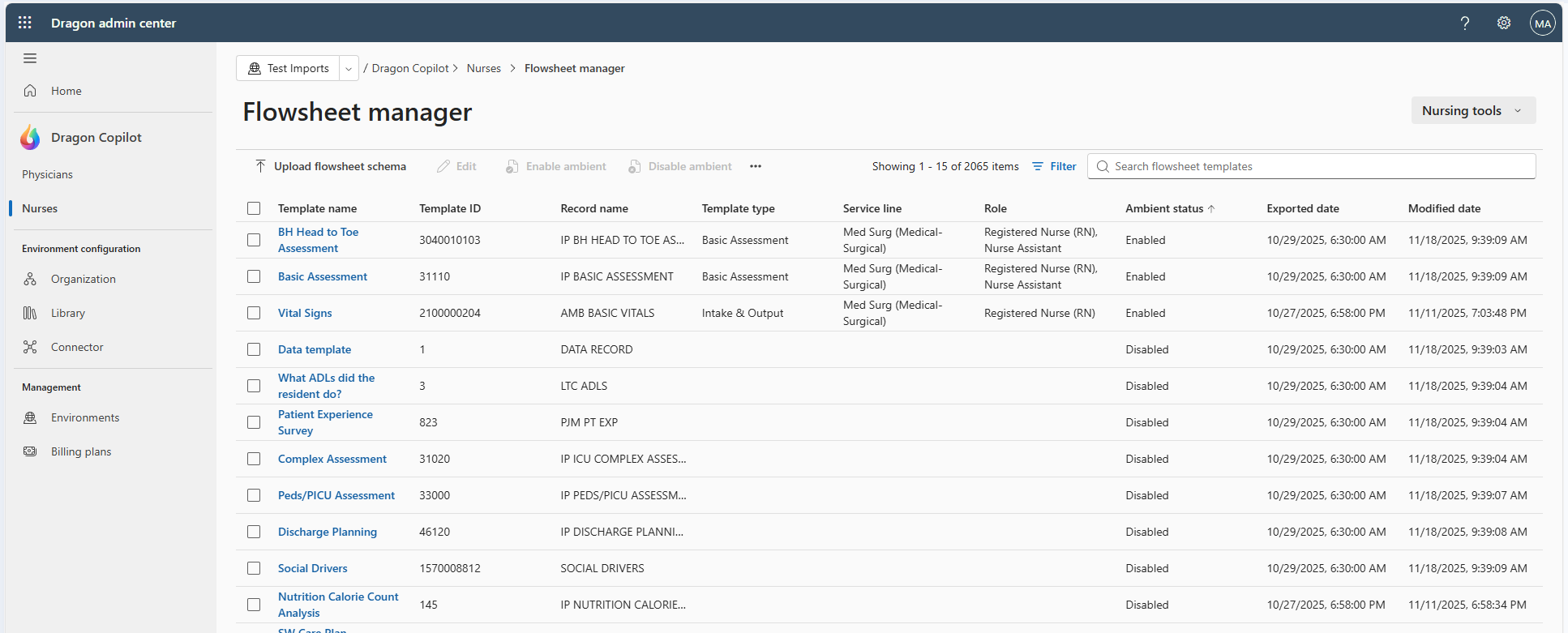This screenshot has height=633, width=1568.
Task: Check the What ADLs row checkbox
Action: tap(254, 386)
